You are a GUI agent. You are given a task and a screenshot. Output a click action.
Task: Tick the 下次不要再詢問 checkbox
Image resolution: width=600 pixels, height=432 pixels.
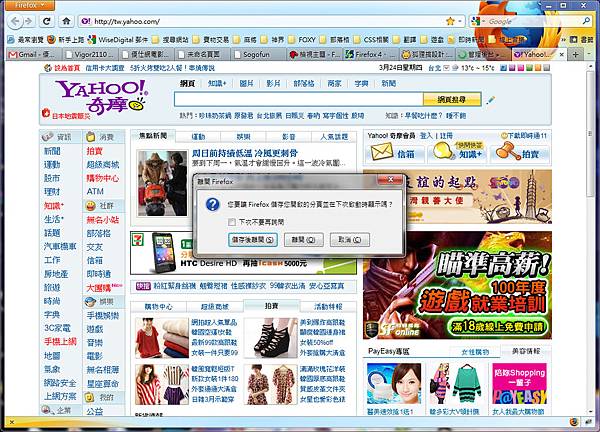click(232, 222)
